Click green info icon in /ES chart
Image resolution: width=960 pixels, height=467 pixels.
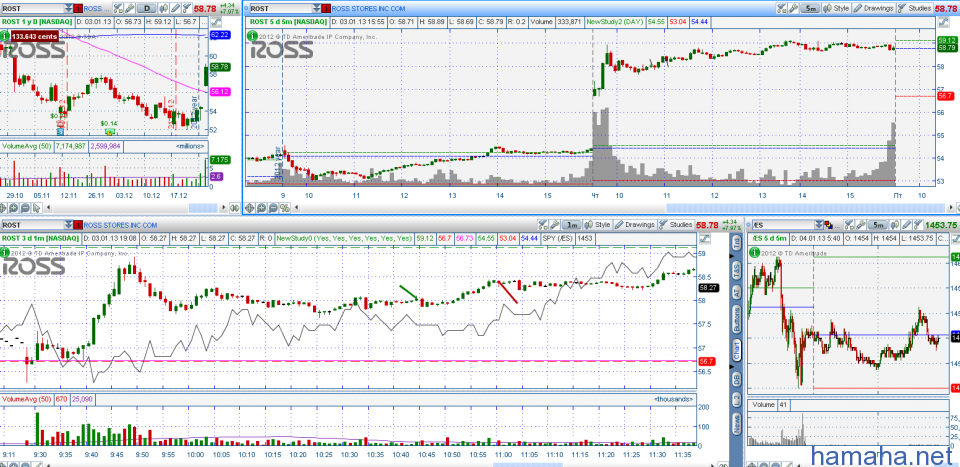[x=754, y=252]
